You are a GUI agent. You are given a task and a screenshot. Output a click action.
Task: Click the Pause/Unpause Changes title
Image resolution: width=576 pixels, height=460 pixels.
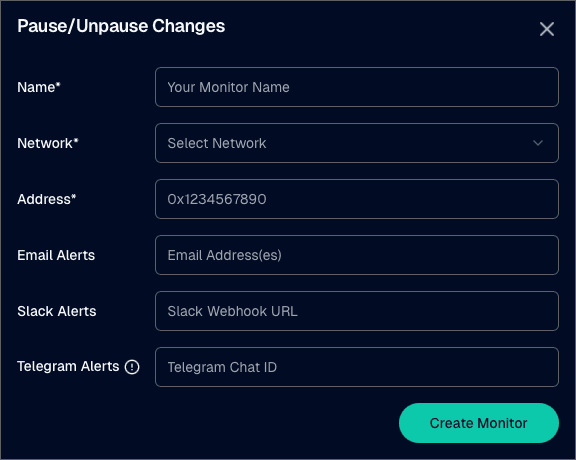point(121,26)
